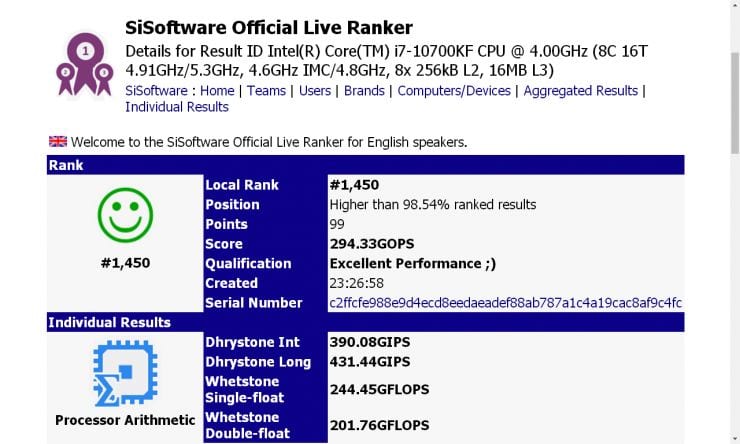Click the Individual Results section header bar
Viewport: 740px width, 444px height.
(x=365, y=322)
